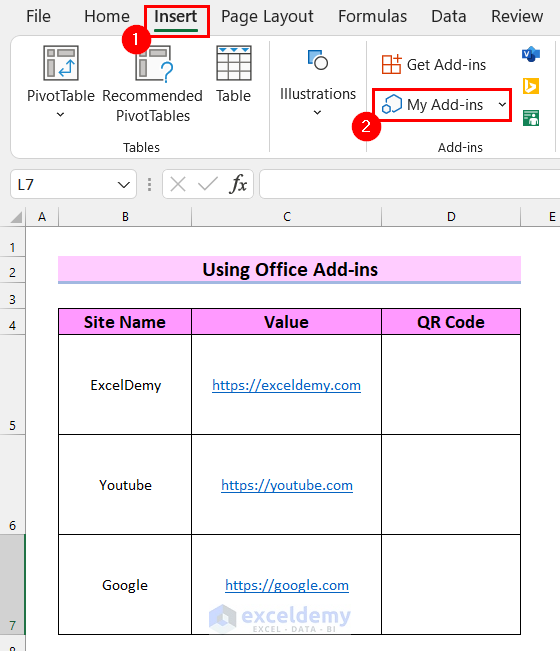Viewport: 560px width, 651px height.
Task: Select the Insert ribbon tab
Action: point(176,17)
